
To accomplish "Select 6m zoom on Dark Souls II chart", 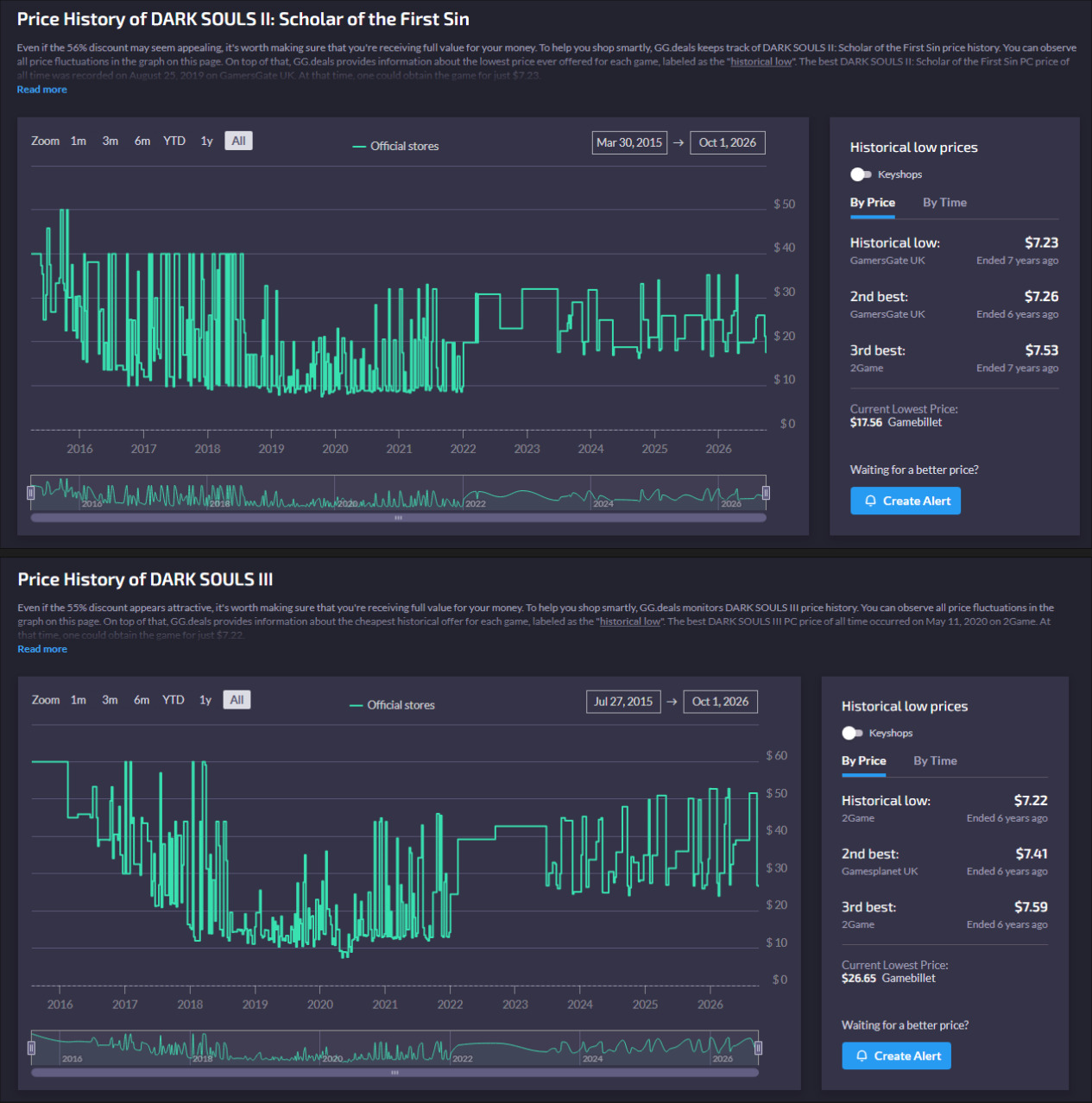I will [x=142, y=141].
